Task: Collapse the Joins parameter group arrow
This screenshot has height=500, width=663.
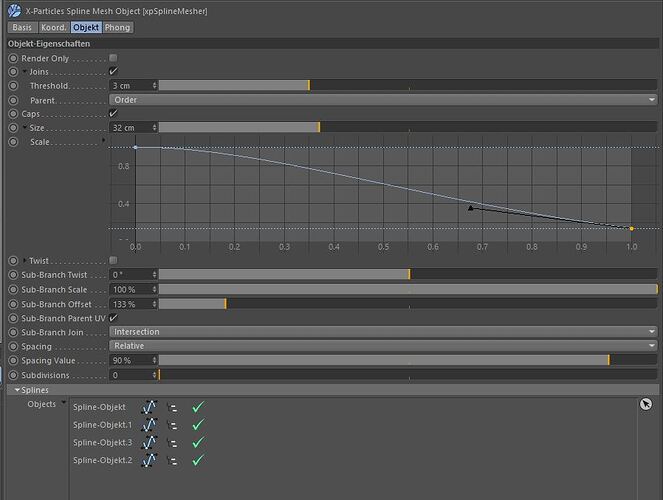Action: coord(25,71)
